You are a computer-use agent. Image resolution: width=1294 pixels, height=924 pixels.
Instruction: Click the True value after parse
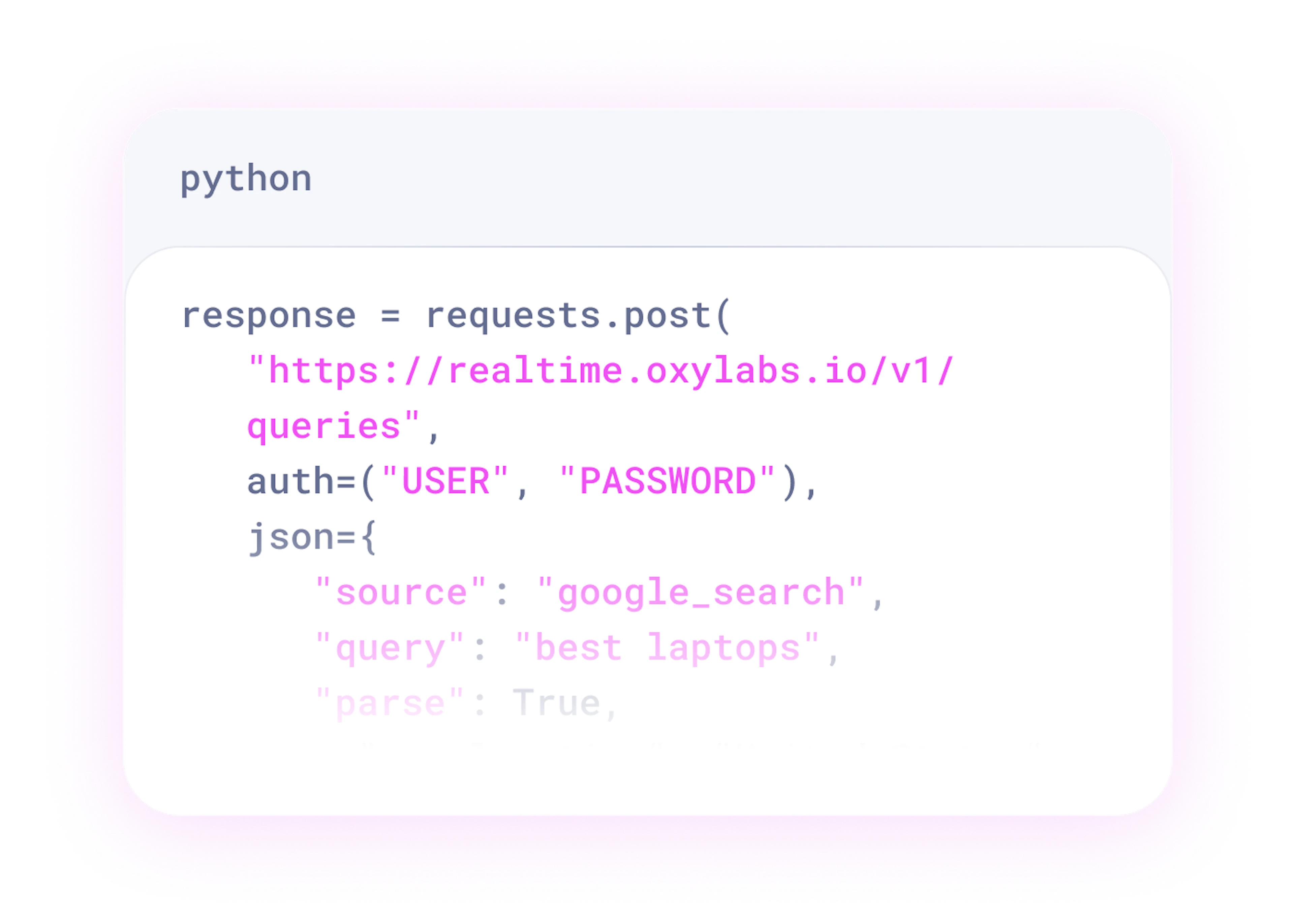(x=557, y=703)
